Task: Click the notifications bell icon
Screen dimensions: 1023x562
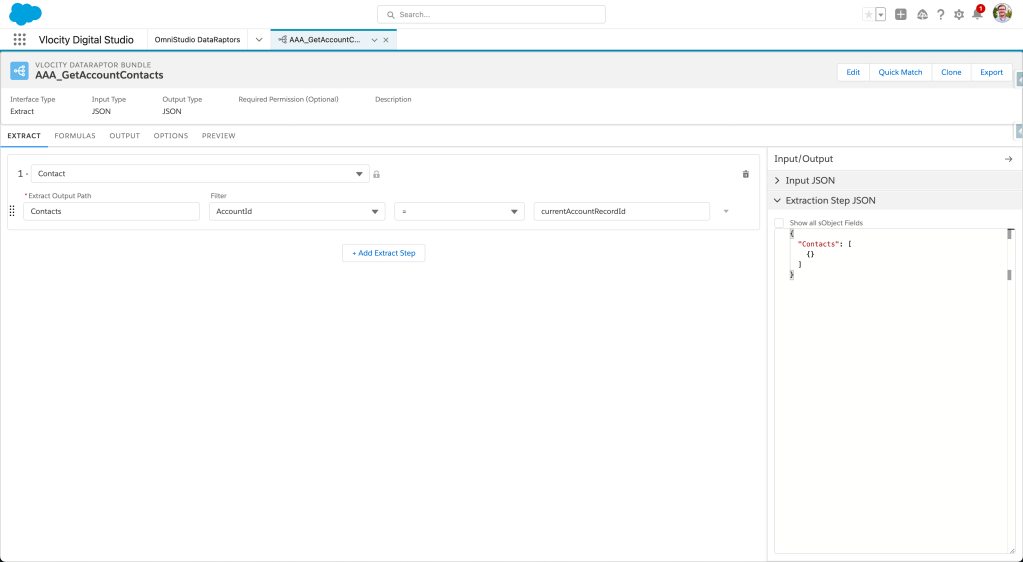Action: point(977,14)
